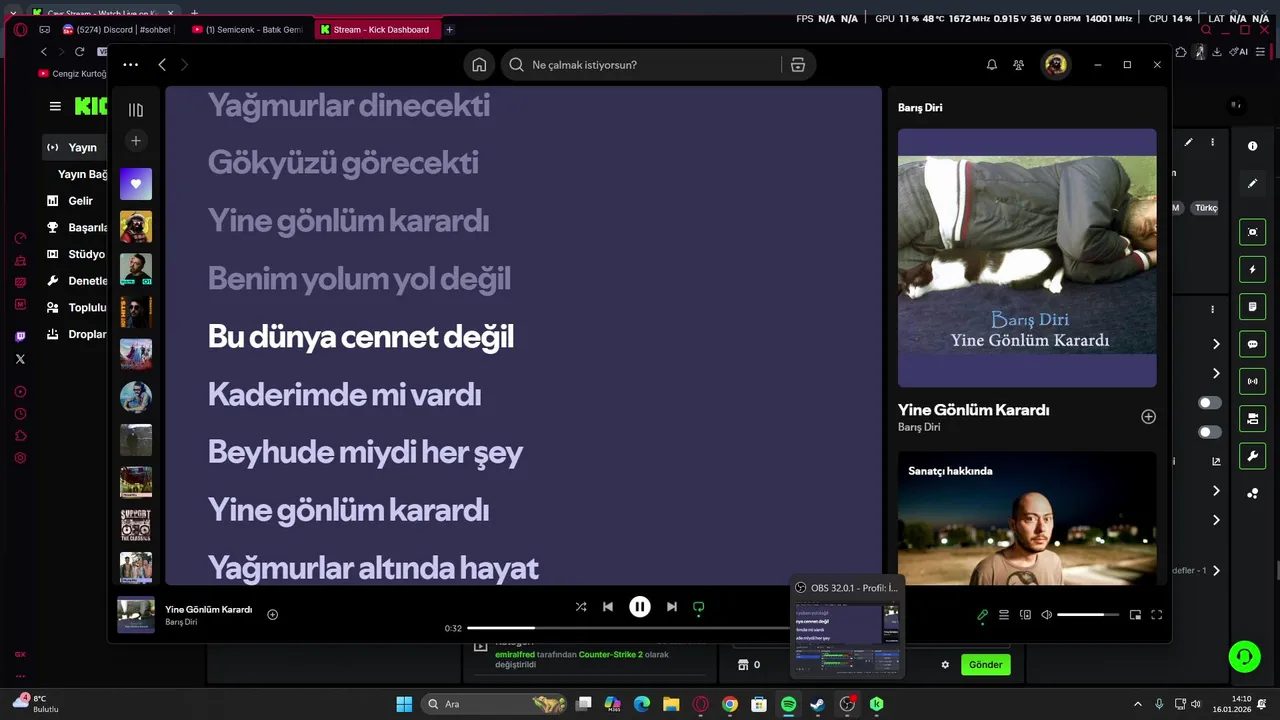Open Barış Diri artist link under title
The height and width of the screenshot is (720, 1280).
tap(919, 427)
